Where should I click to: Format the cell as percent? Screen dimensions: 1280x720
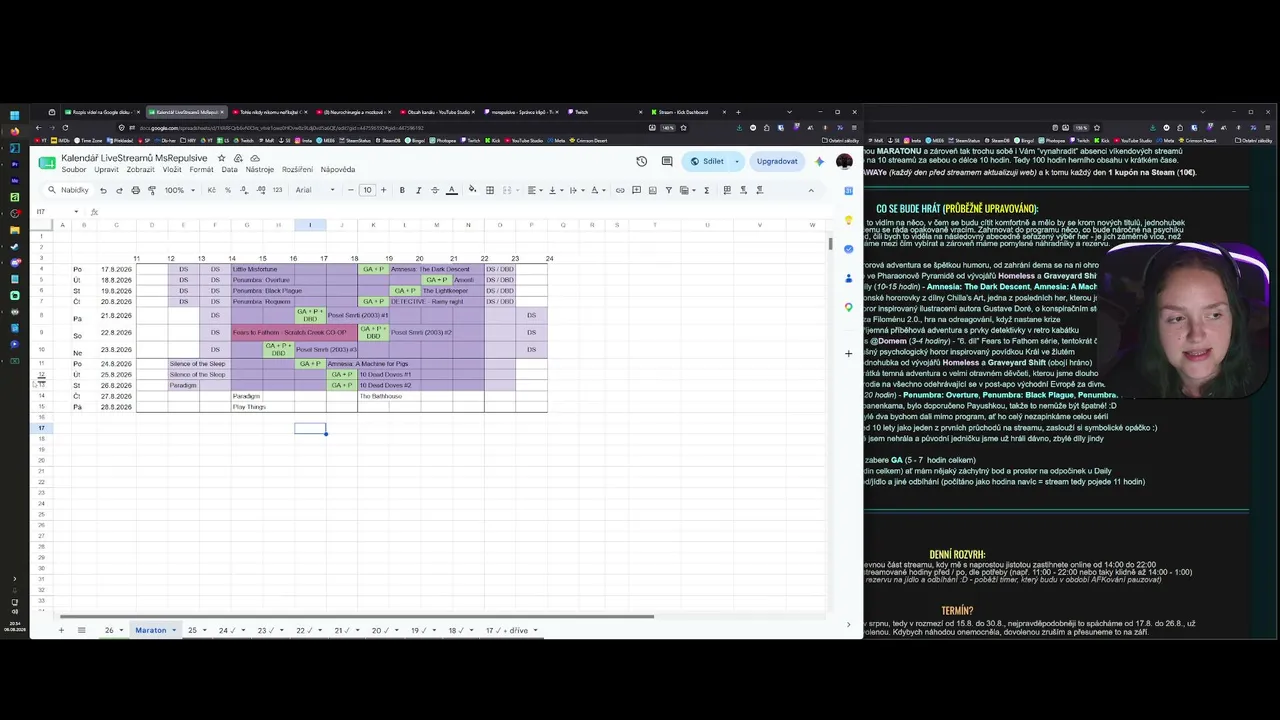tap(227, 190)
